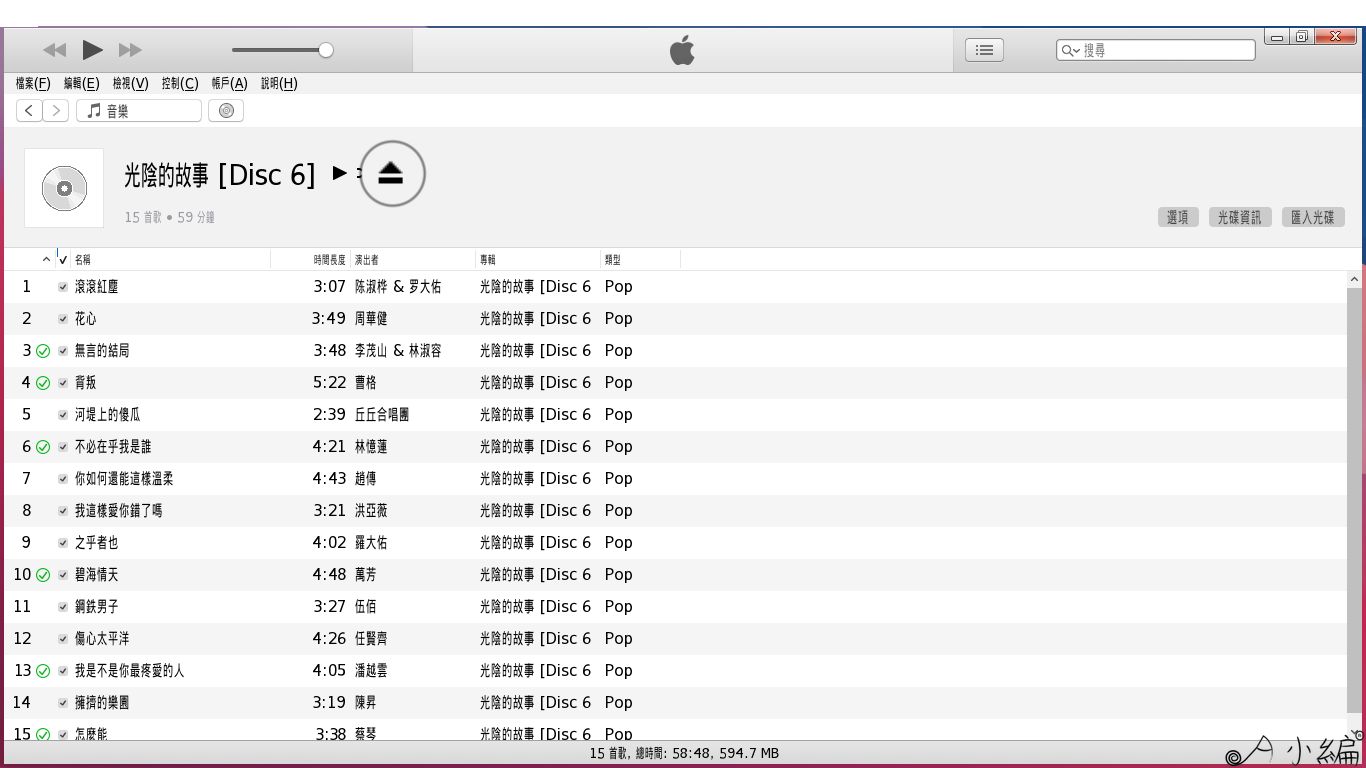Open the 編輯(E) menu
This screenshot has width=1366, height=768.
pos(82,84)
